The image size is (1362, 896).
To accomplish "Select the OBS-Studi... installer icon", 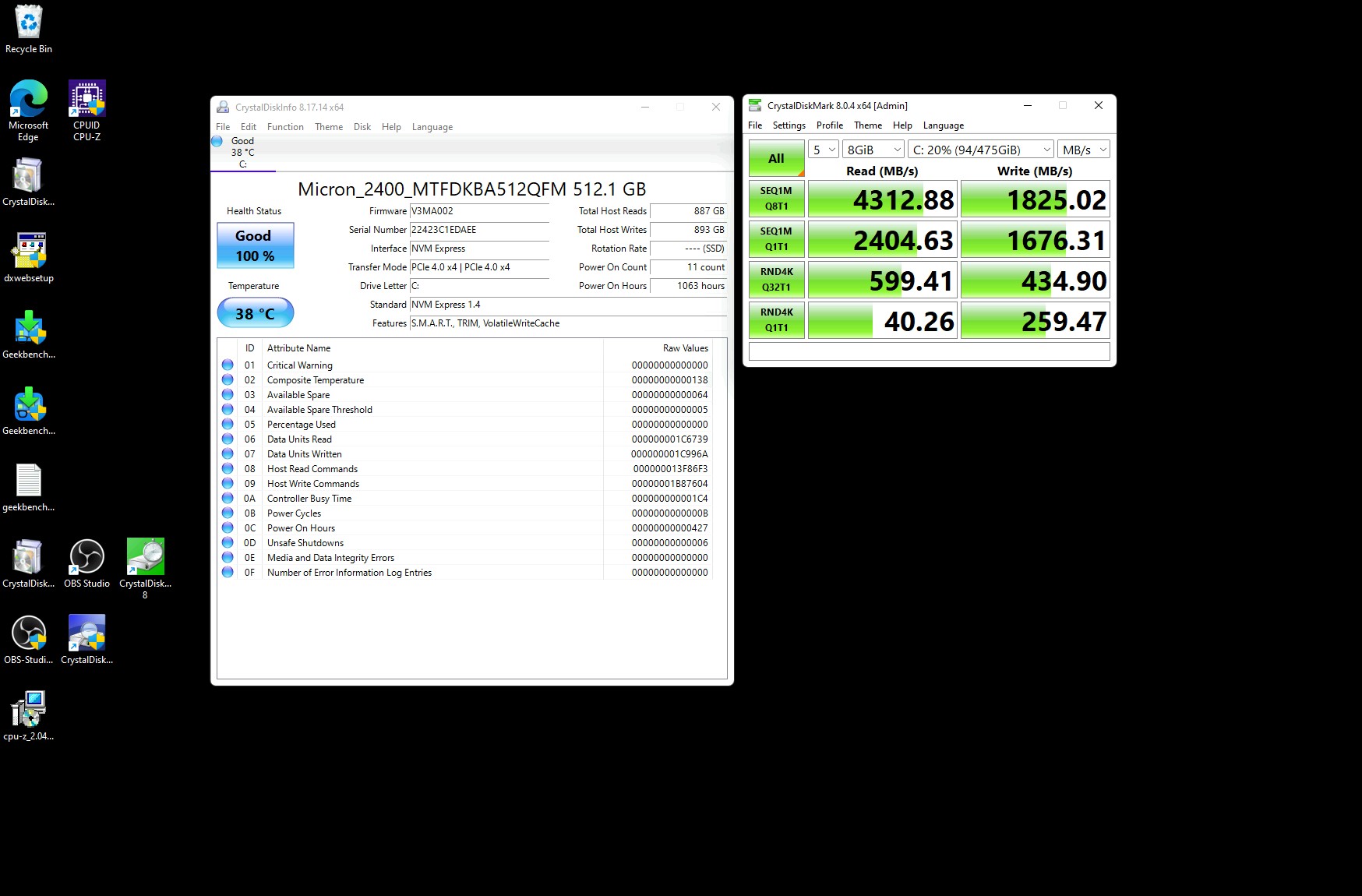I will 29,639.
